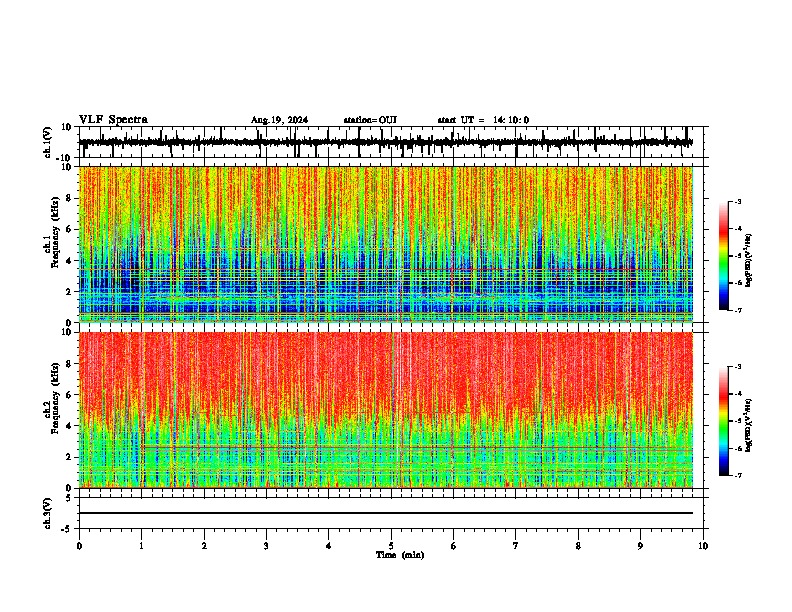The width and height of the screenshot is (792, 612).
Task: Select the date label "Aug.19, 2024"
Action: pos(279,120)
